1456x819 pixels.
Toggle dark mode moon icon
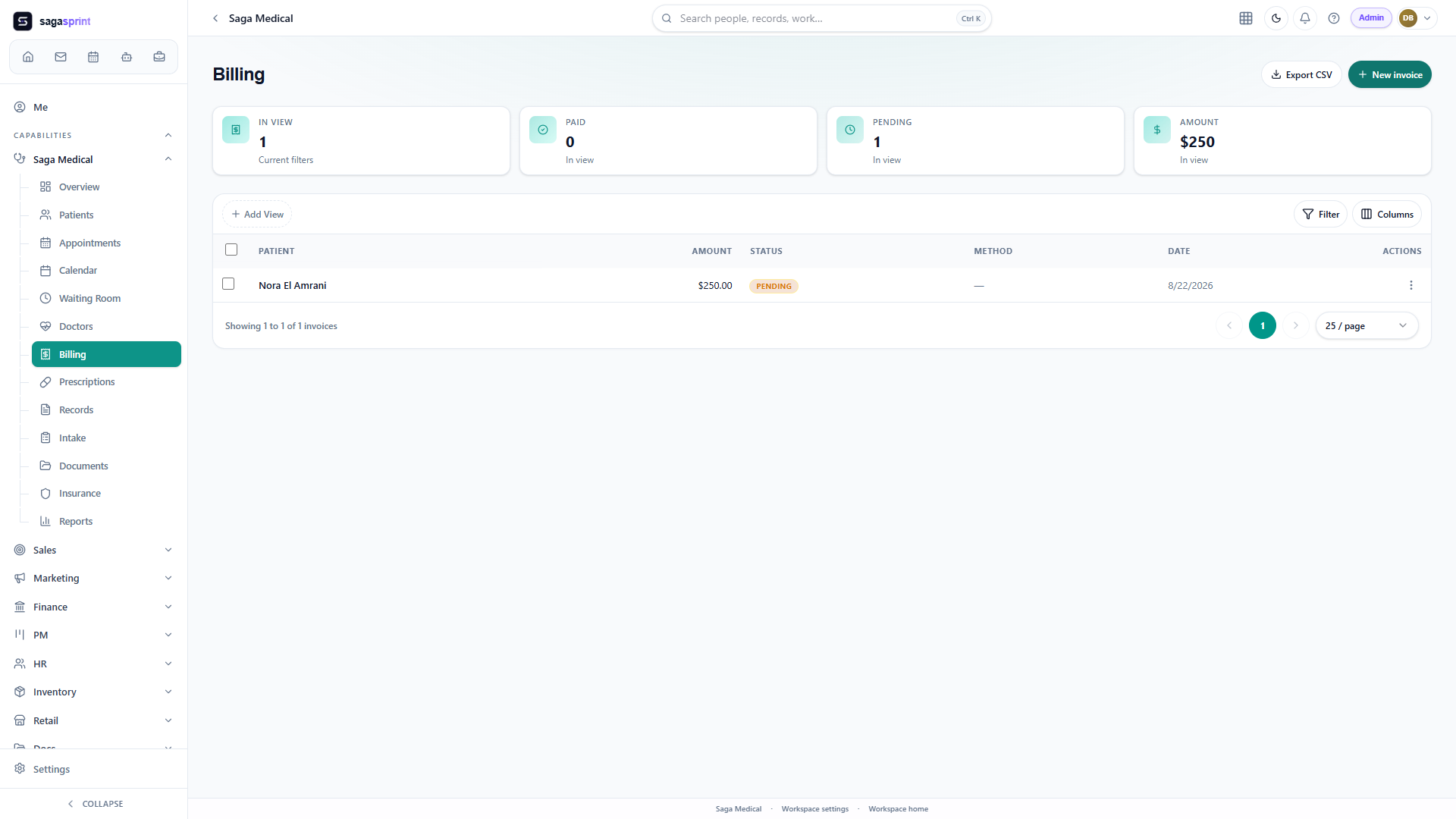(1276, 18)
